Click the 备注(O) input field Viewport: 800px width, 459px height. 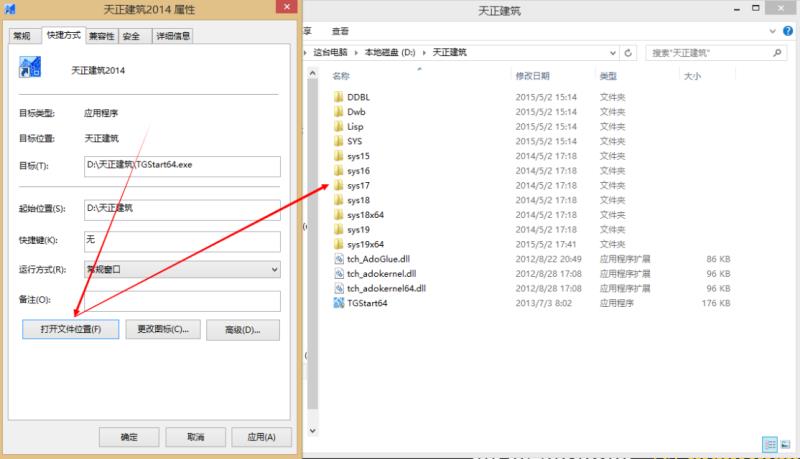pyautogui.click(x=182, y=301)
